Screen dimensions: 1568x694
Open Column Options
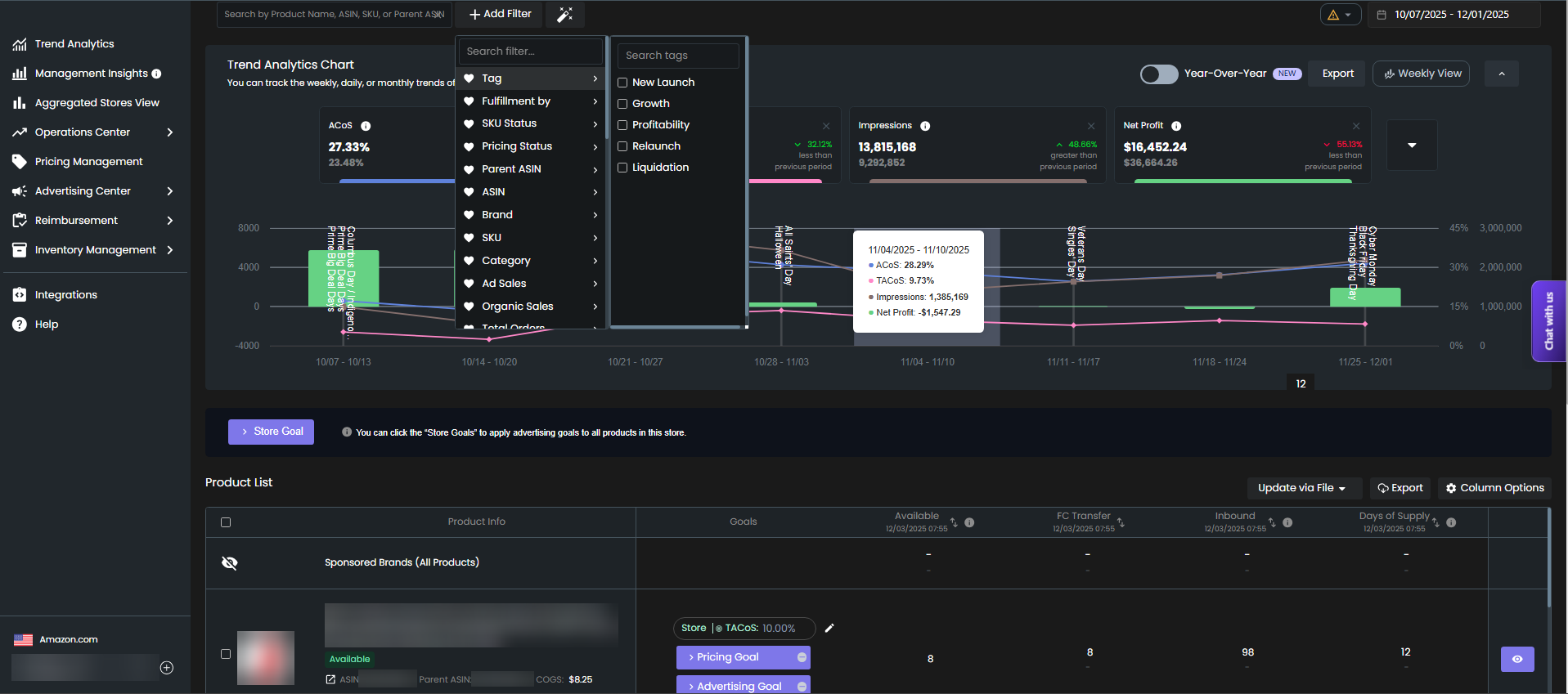pos(1494,488)
